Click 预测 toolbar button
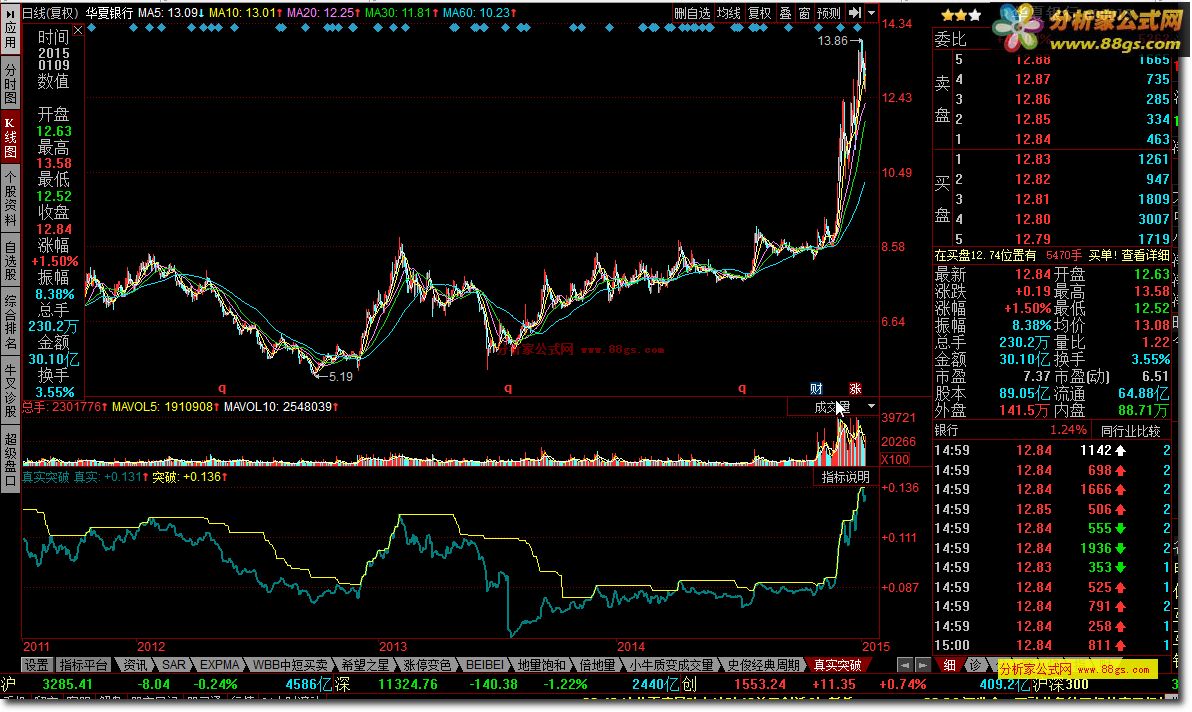 point(829,13)
